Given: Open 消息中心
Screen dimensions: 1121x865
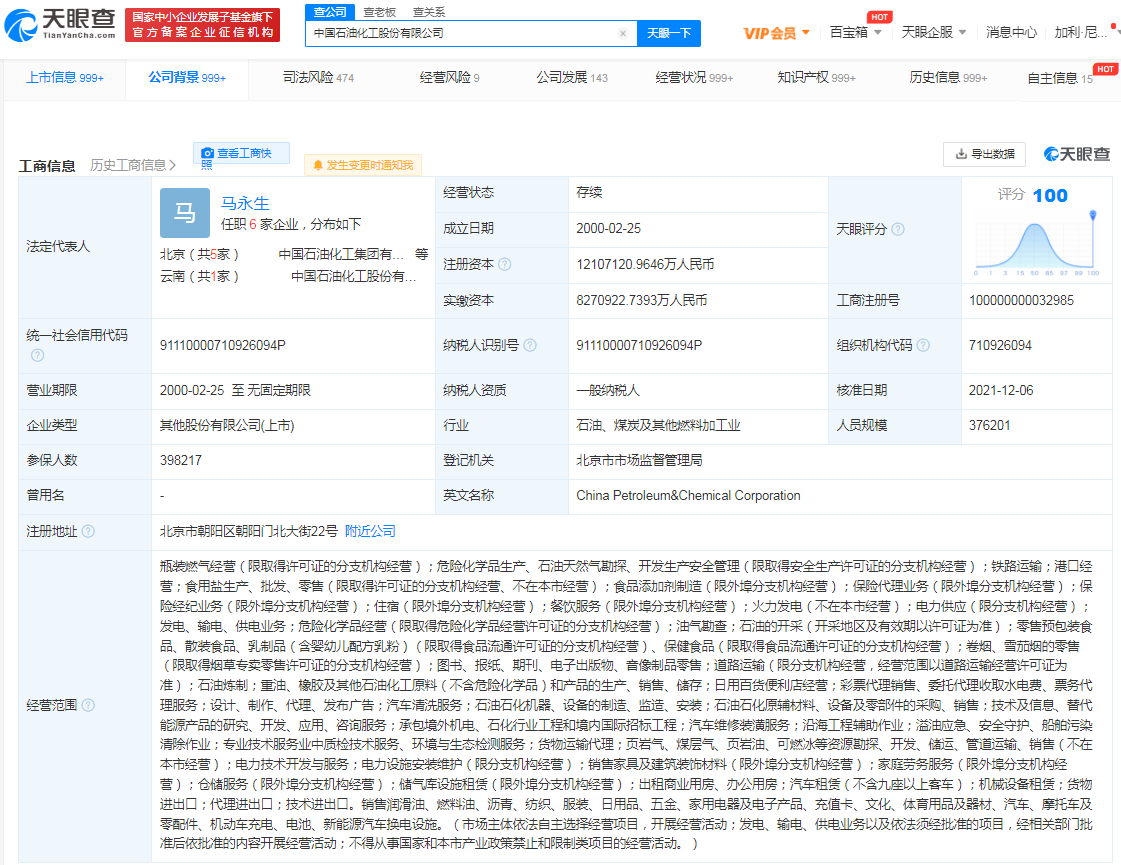Looking at the screenshot, I should [x=1011, y=32].
